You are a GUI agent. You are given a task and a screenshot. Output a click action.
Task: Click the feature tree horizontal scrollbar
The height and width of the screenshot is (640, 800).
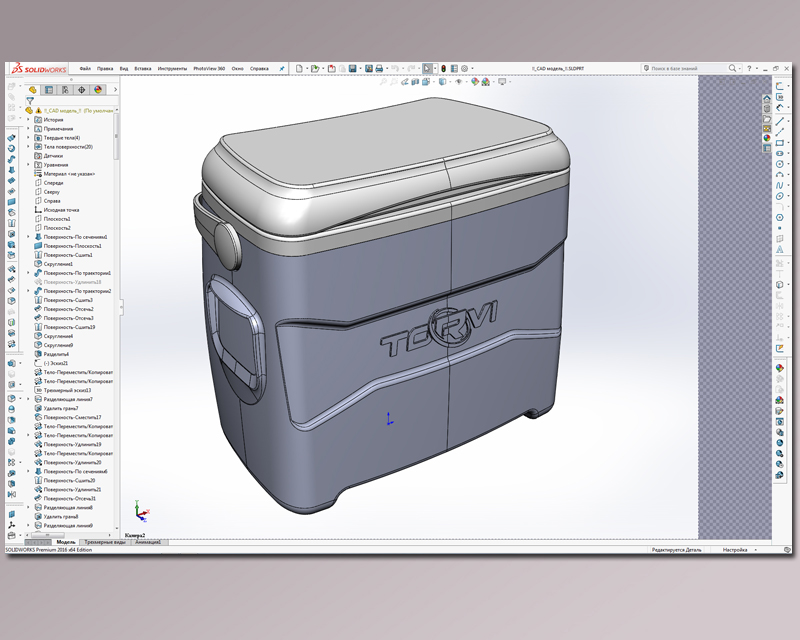coord(47,535)
